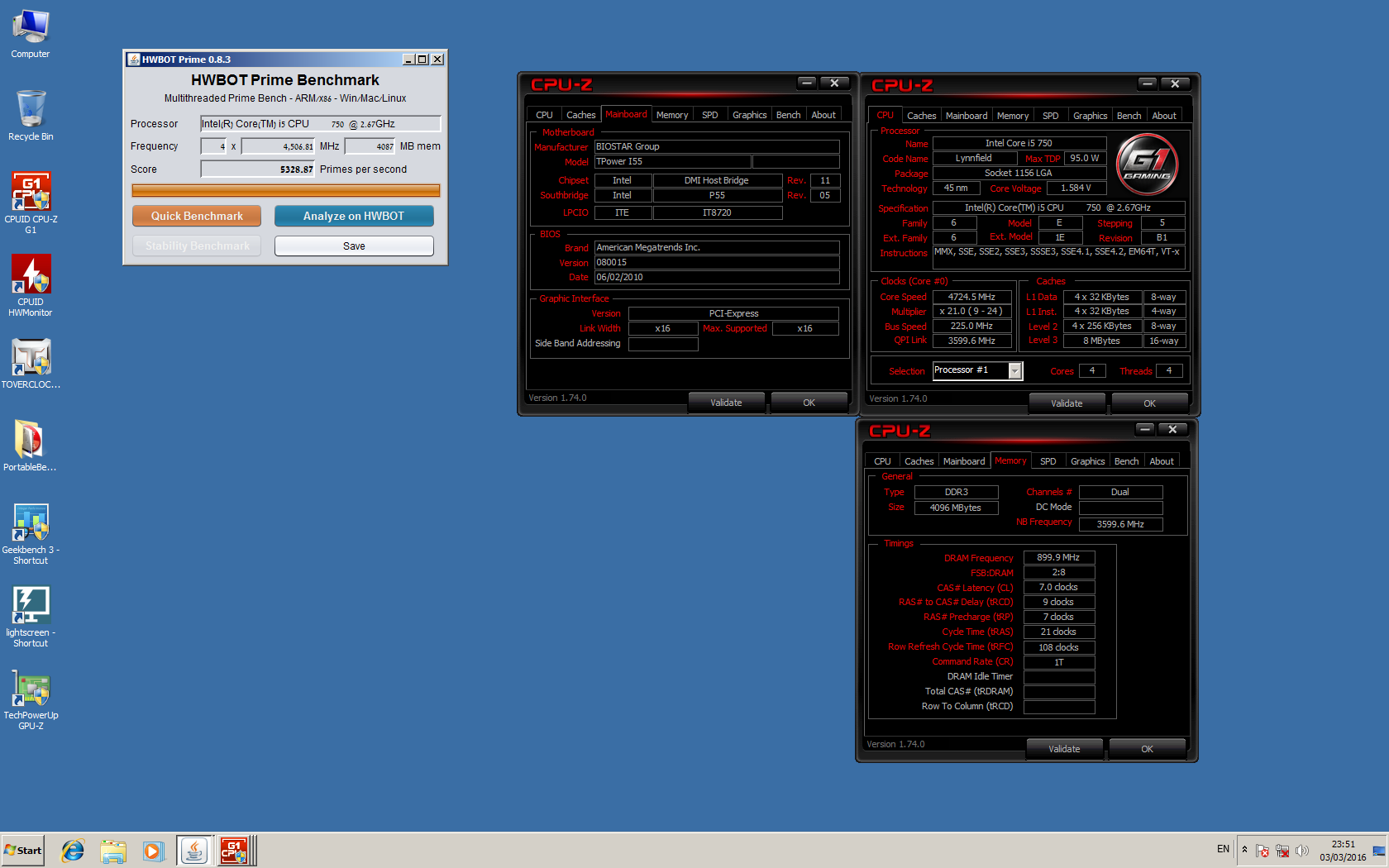
Task: Click the TPower I55 model field
Action: [x=672, y=161]
